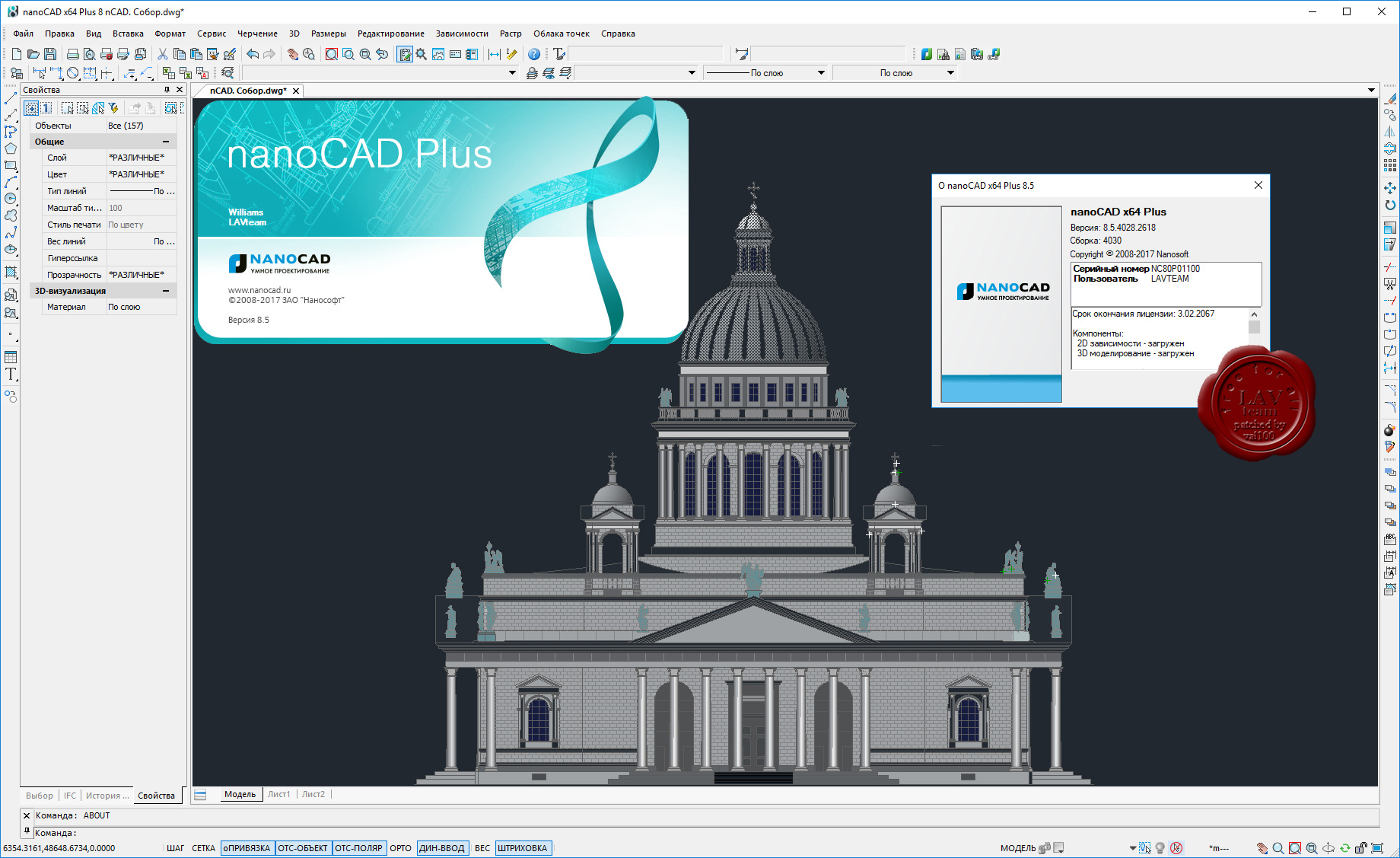
Task: Insert a table with left toolbar icon
Action: click(x=11, y=357)
